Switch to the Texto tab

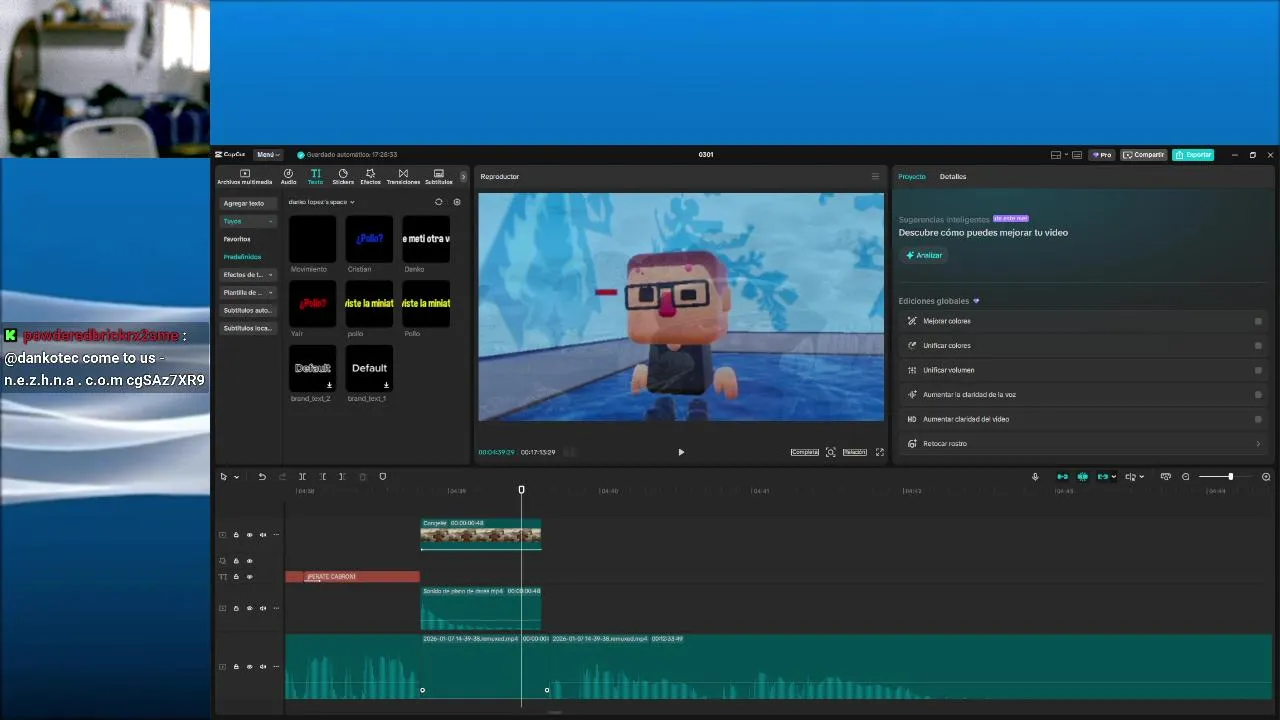pyautogui.click(x=315, y=176)
